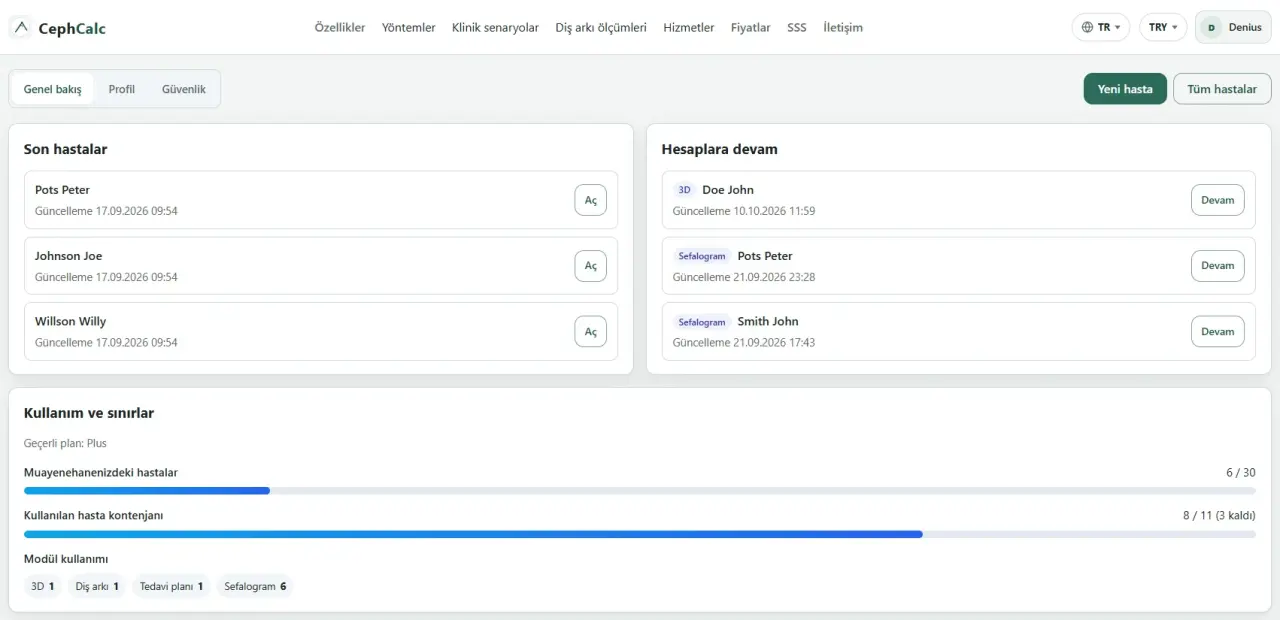Open the Denius account menu
Screen dimensions: 1280x620
(1233, 28)
